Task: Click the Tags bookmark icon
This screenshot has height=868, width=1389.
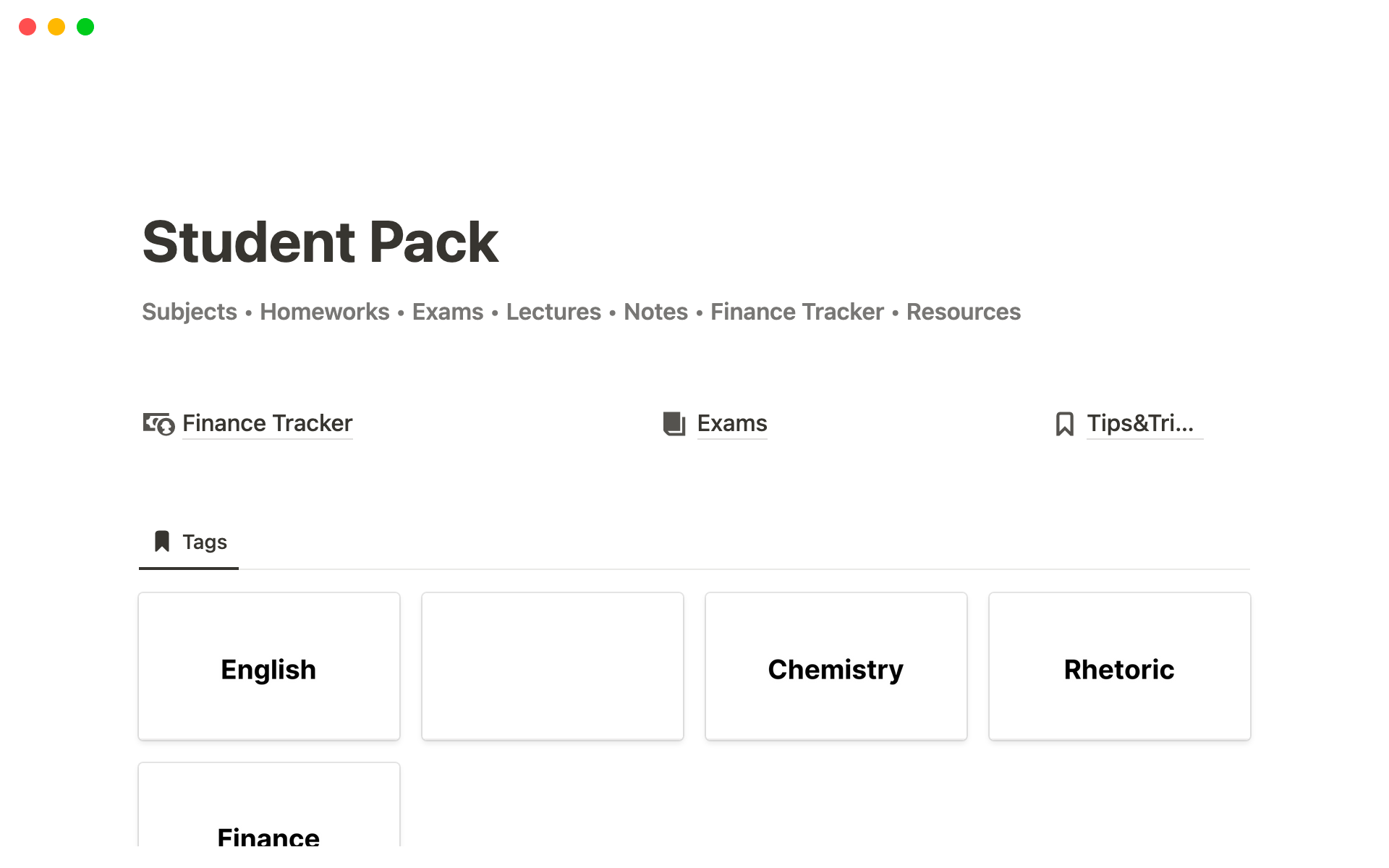Action: coord(162,542)
